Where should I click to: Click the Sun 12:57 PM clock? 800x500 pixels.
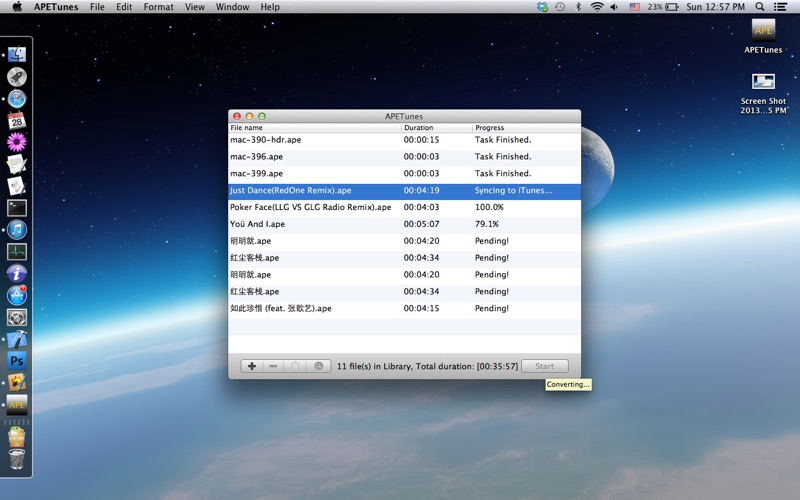click(x=715, y=7)
